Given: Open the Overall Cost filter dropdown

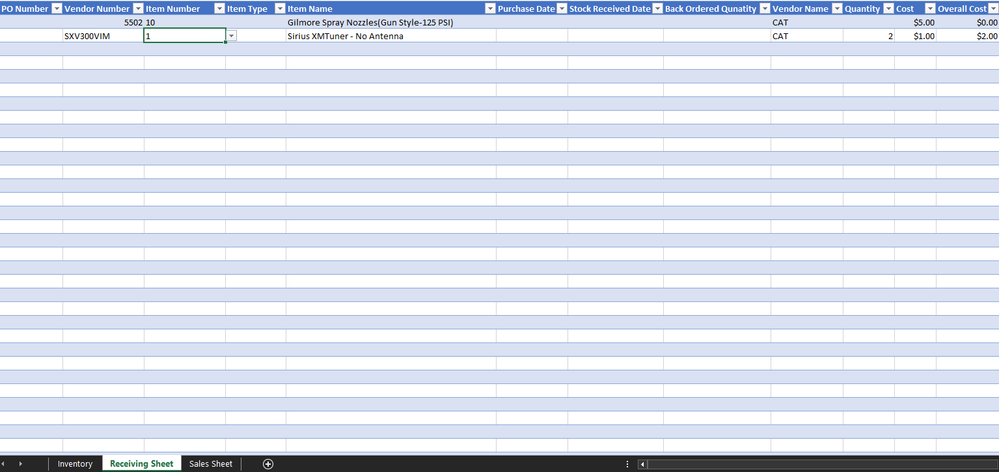Looking at the screenshot, I should point(993,8).
